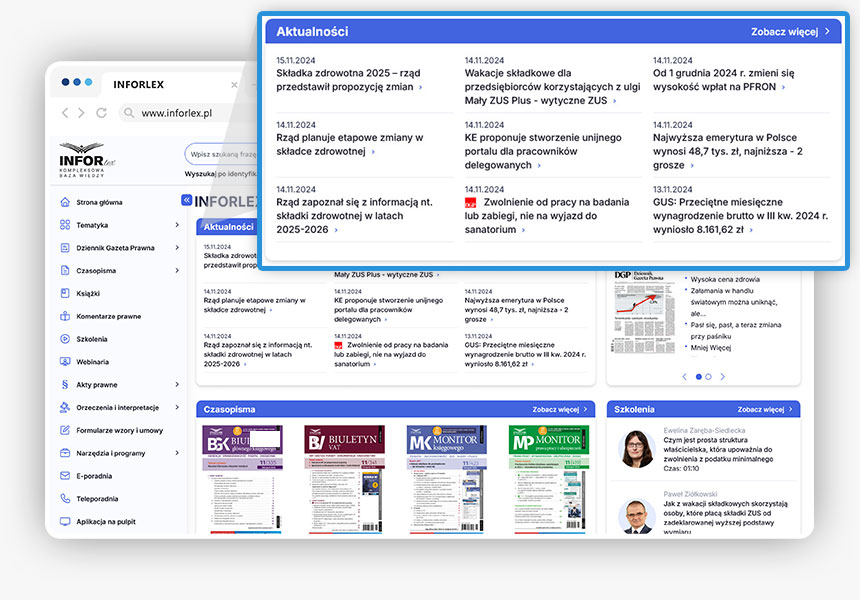This screenshot has height=600, width=860.
Task: Open 'Wysoka cena zdrowia' DGP headline
Action: pos(725,279)
